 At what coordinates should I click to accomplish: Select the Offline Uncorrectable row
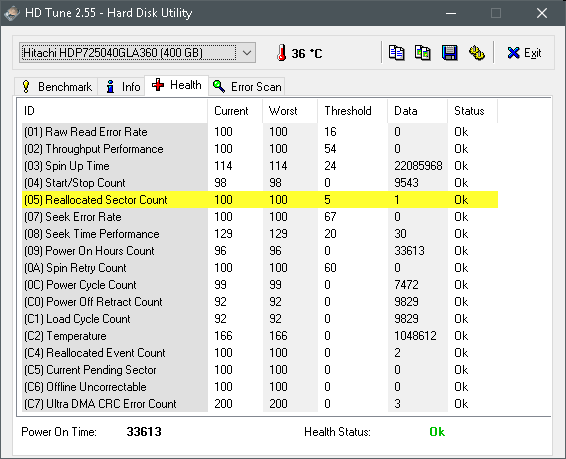[x=260, y=386]
